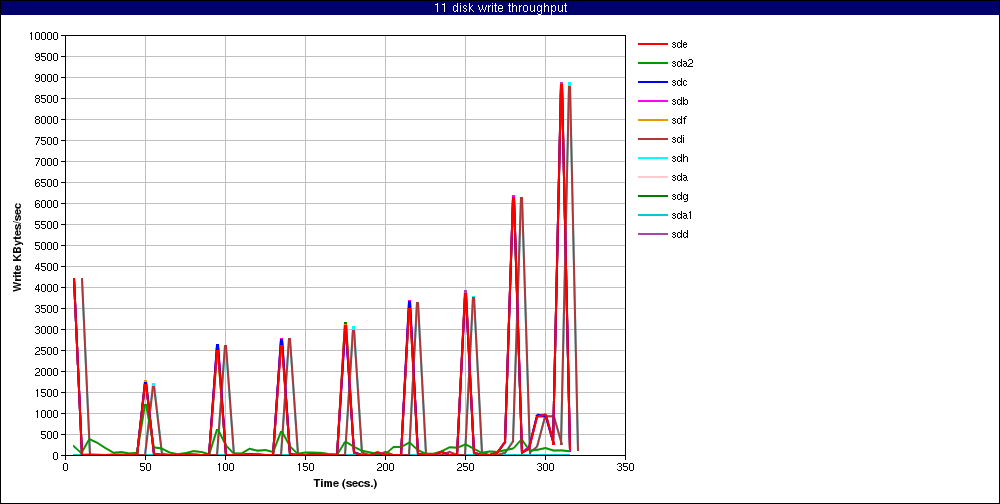Select the sdb legend label
1000x504 pixels.
point(679,101)
